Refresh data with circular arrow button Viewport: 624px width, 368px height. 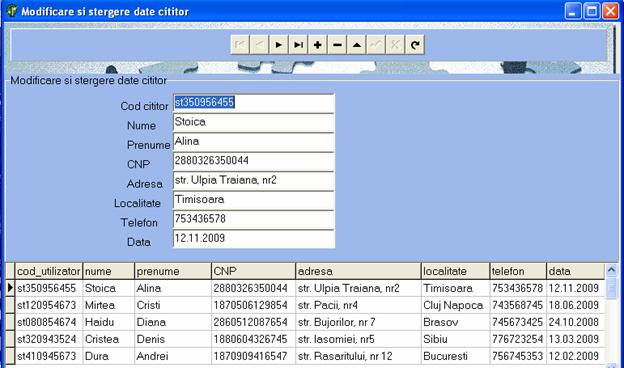[x=415, y=45]
